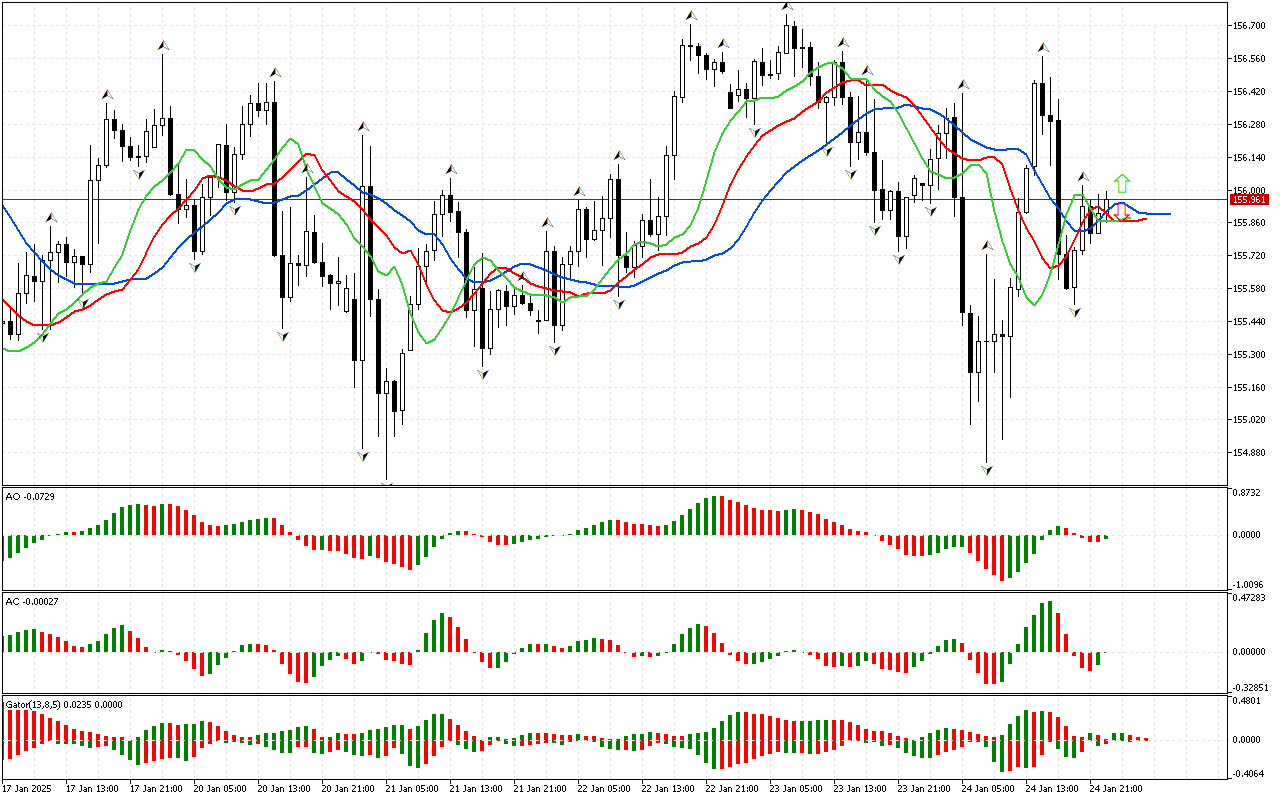Viewport: 1280px width, 800px height.
Task: Click the 21 Jan 13:00 time label
Action: point(474,789)
